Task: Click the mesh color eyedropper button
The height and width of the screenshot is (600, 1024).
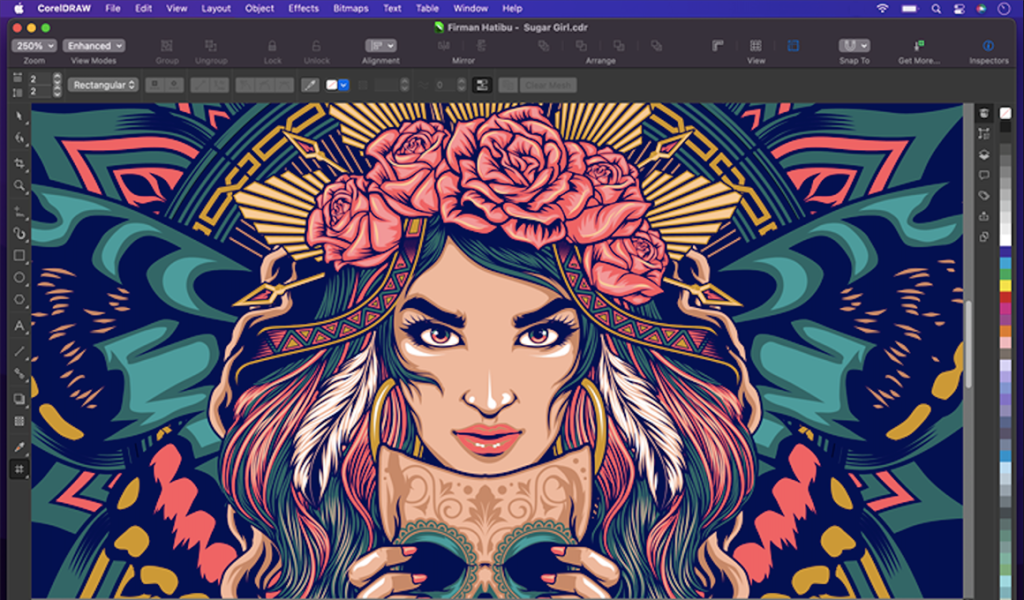Action: click(310, 85)
